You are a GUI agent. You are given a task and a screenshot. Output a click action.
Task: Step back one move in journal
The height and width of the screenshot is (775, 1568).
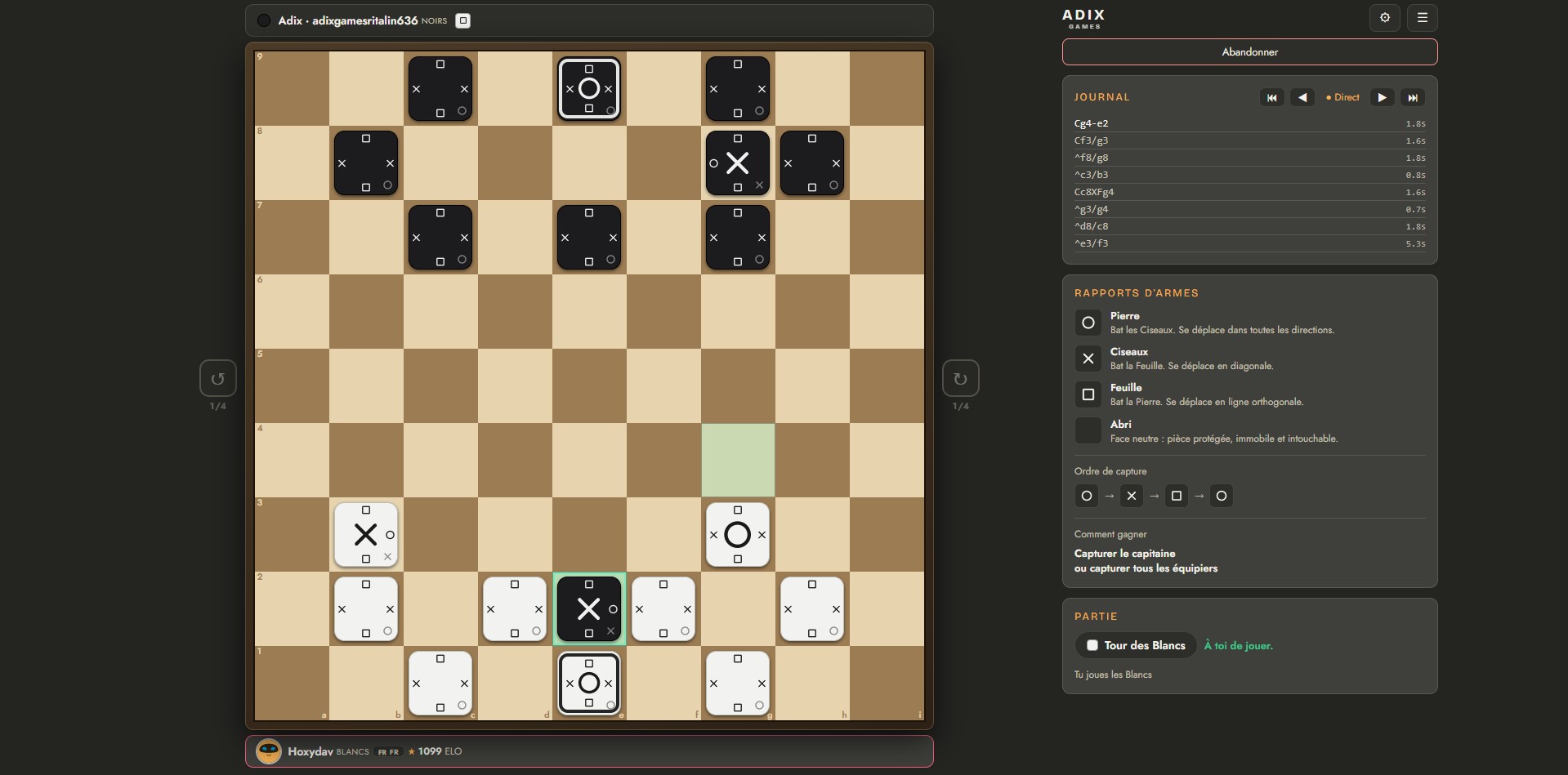[1302, 97]
